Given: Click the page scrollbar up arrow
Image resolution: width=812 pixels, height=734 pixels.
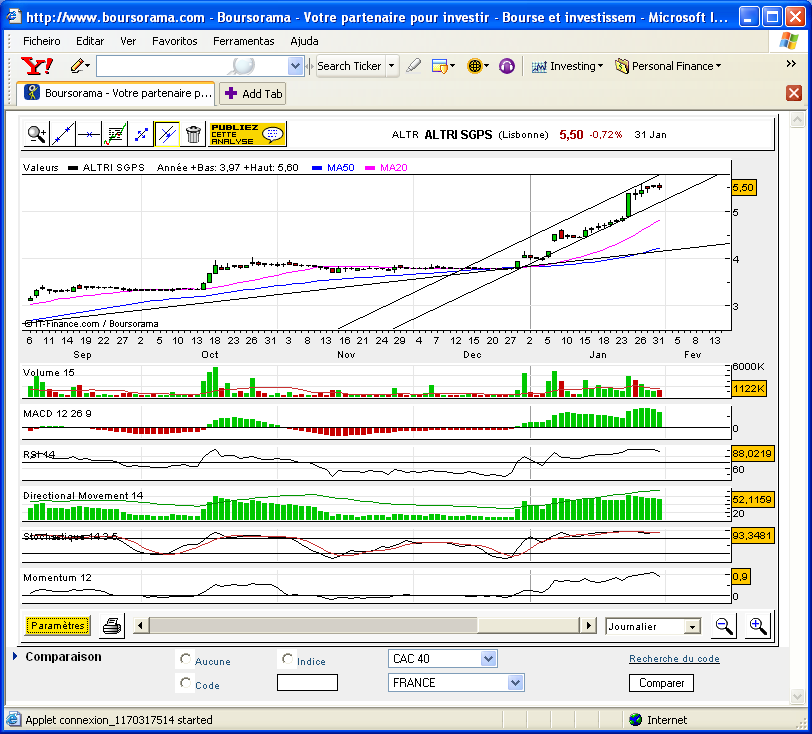Looking at the screenshot, I should 798,120.
